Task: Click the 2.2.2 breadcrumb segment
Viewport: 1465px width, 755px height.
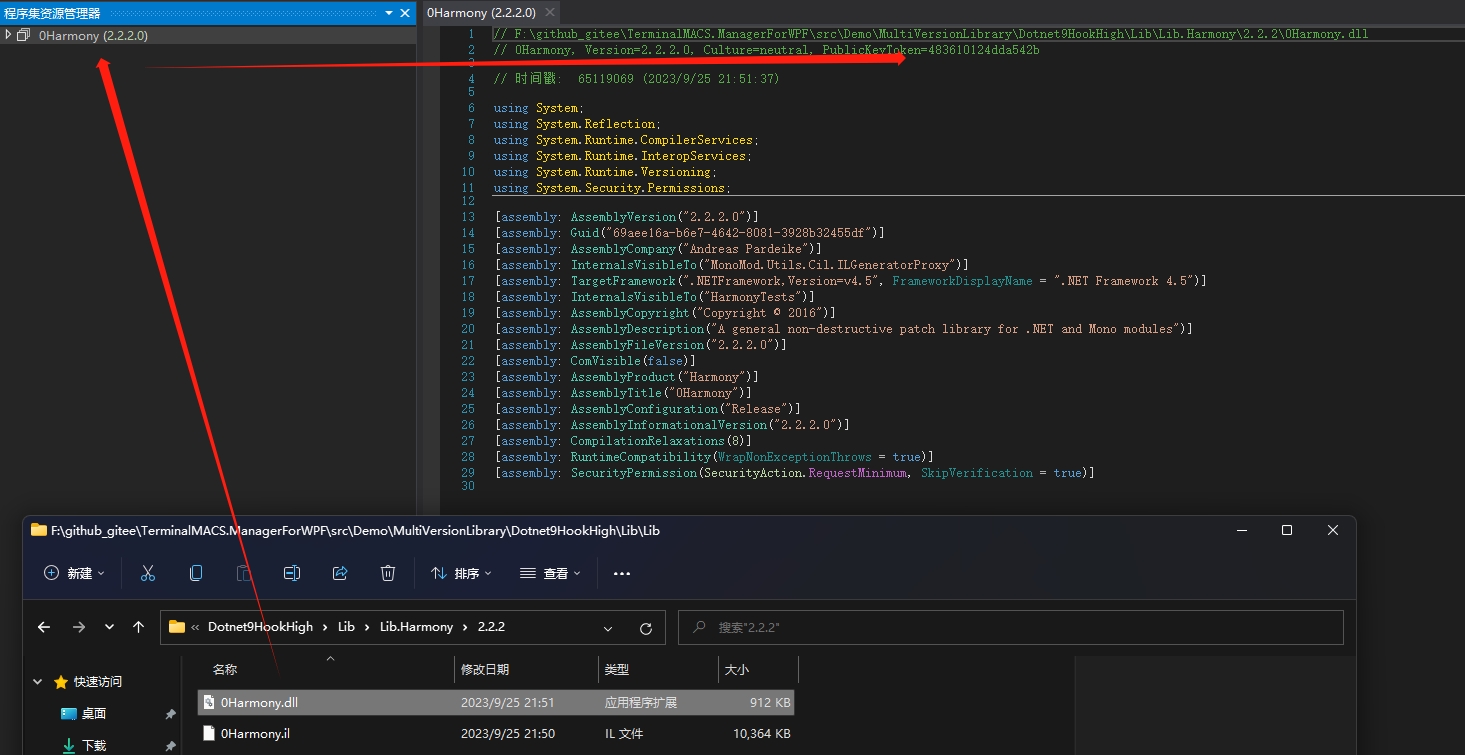Action: pyautogui.click(x=490, y=627)
